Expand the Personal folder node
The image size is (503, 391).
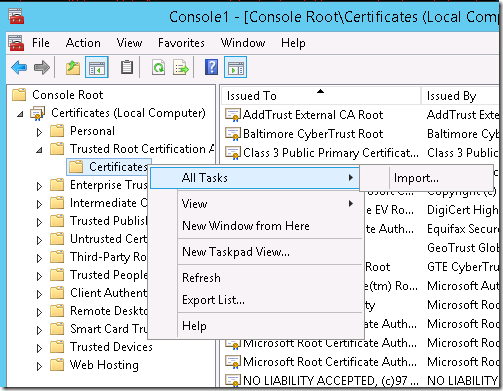39,132
